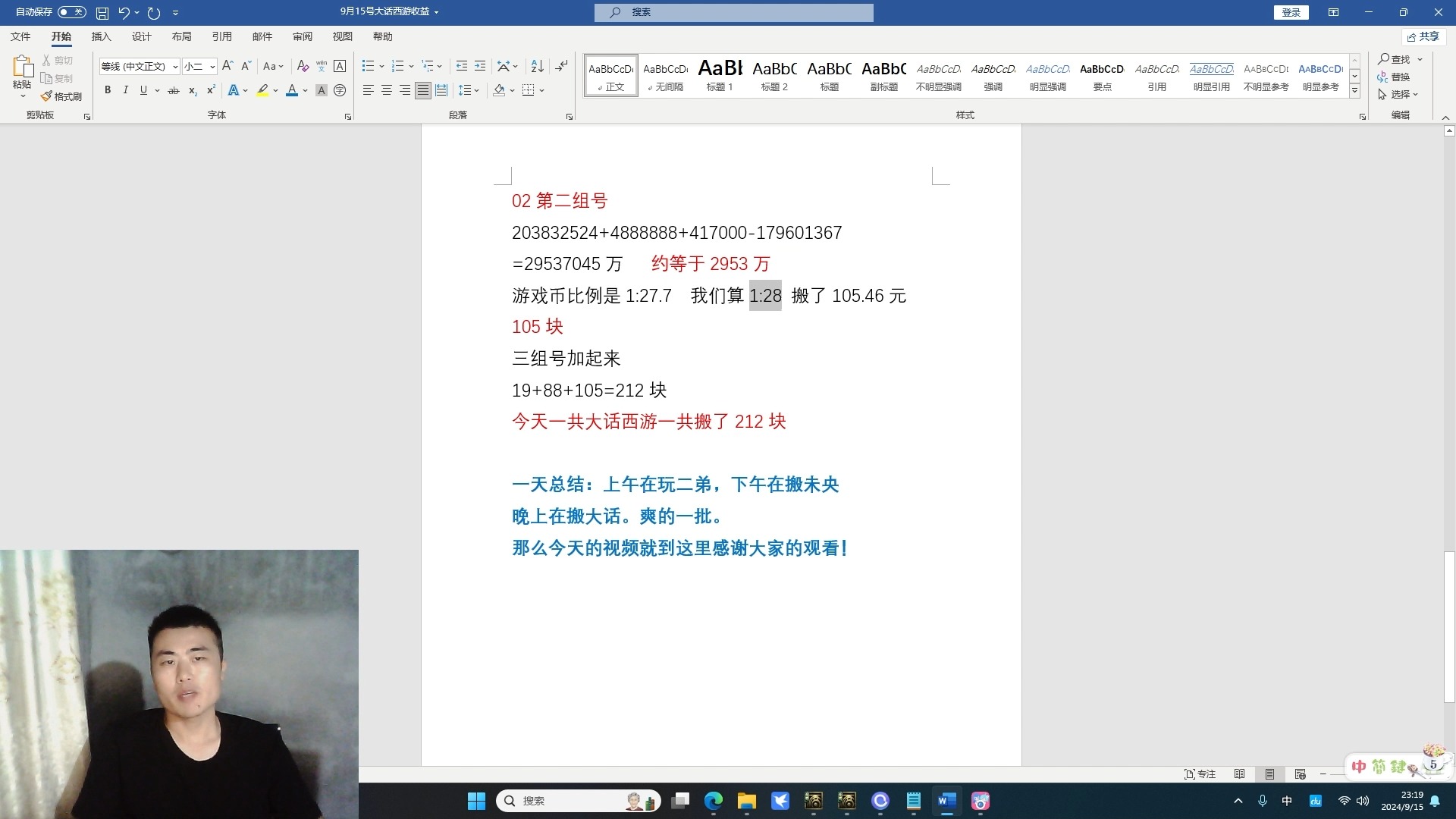Screen dimensions: 1456x819
Task: Click the strikethrough ab icon
Action: (174, 90)
